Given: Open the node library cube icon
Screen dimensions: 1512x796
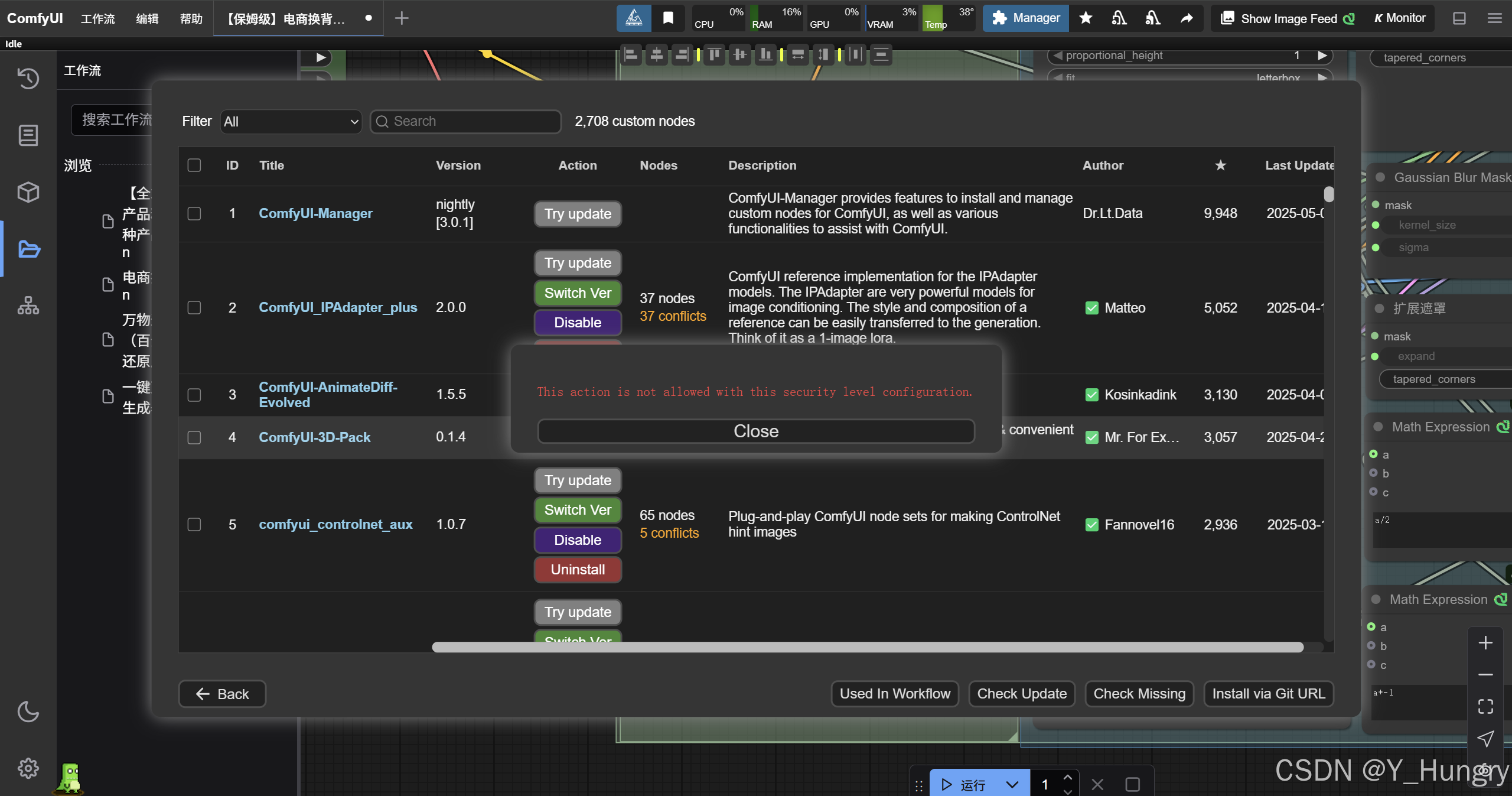Looking at the screenshot, I should (x=28, y=192).
